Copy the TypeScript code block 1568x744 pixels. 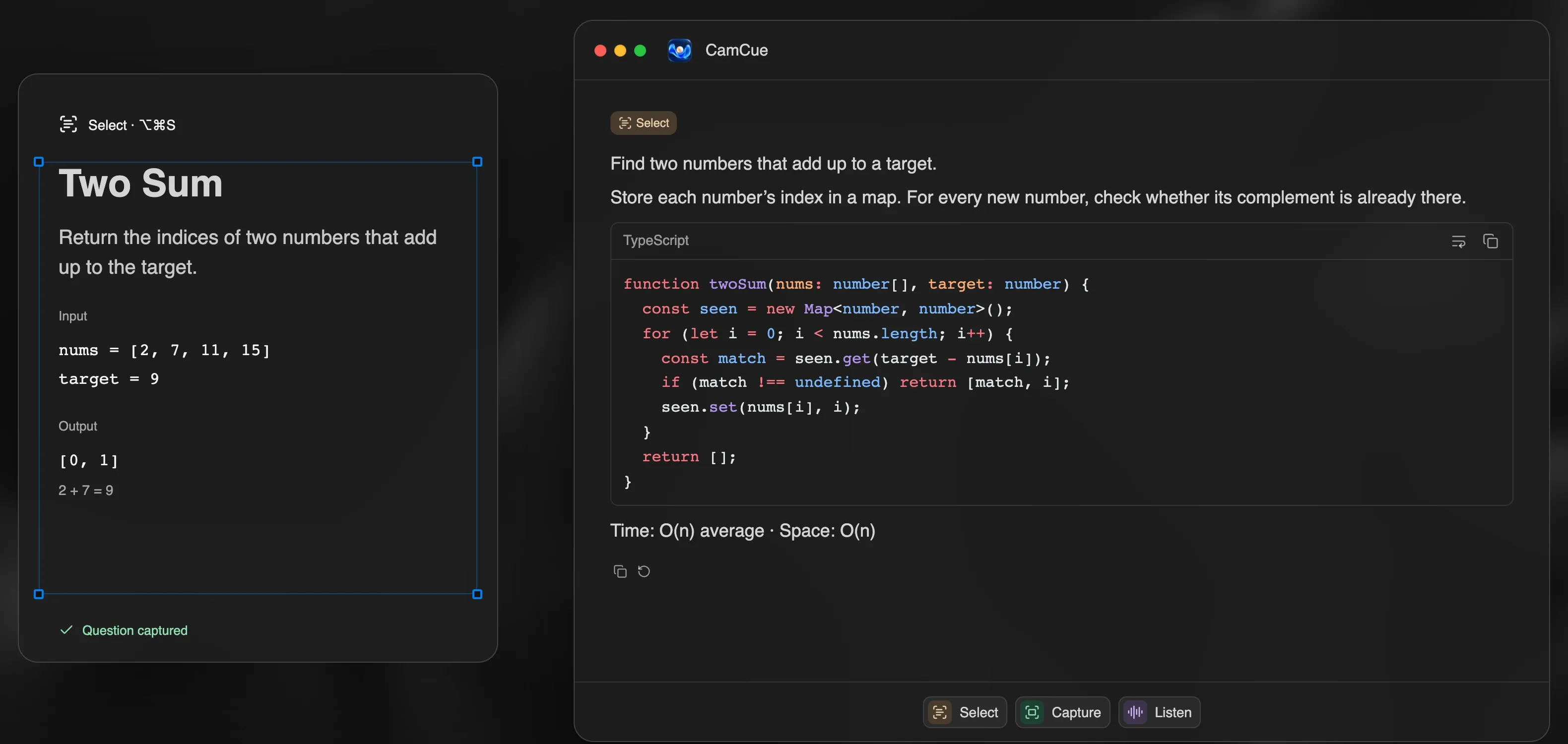1490,242
